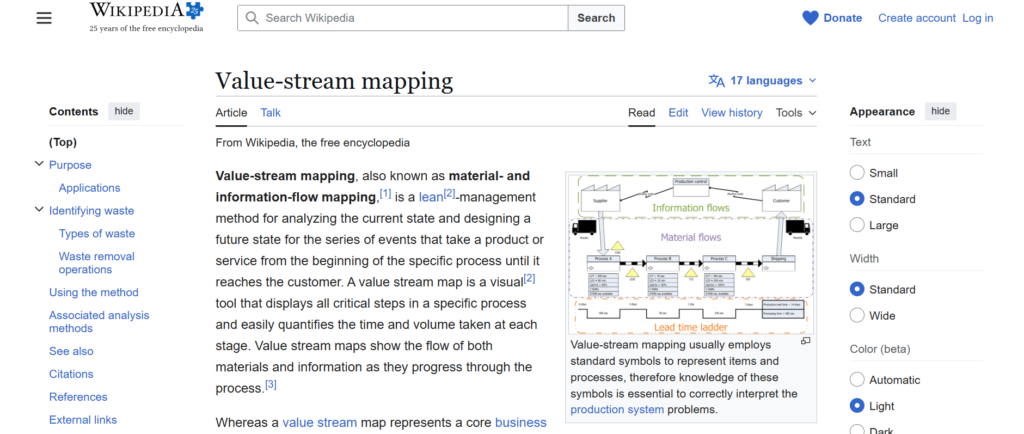Collapse the Identifying waste section chevron
Image resolution: width=1024 pixels, height=434 pixels.
point(39,210)
